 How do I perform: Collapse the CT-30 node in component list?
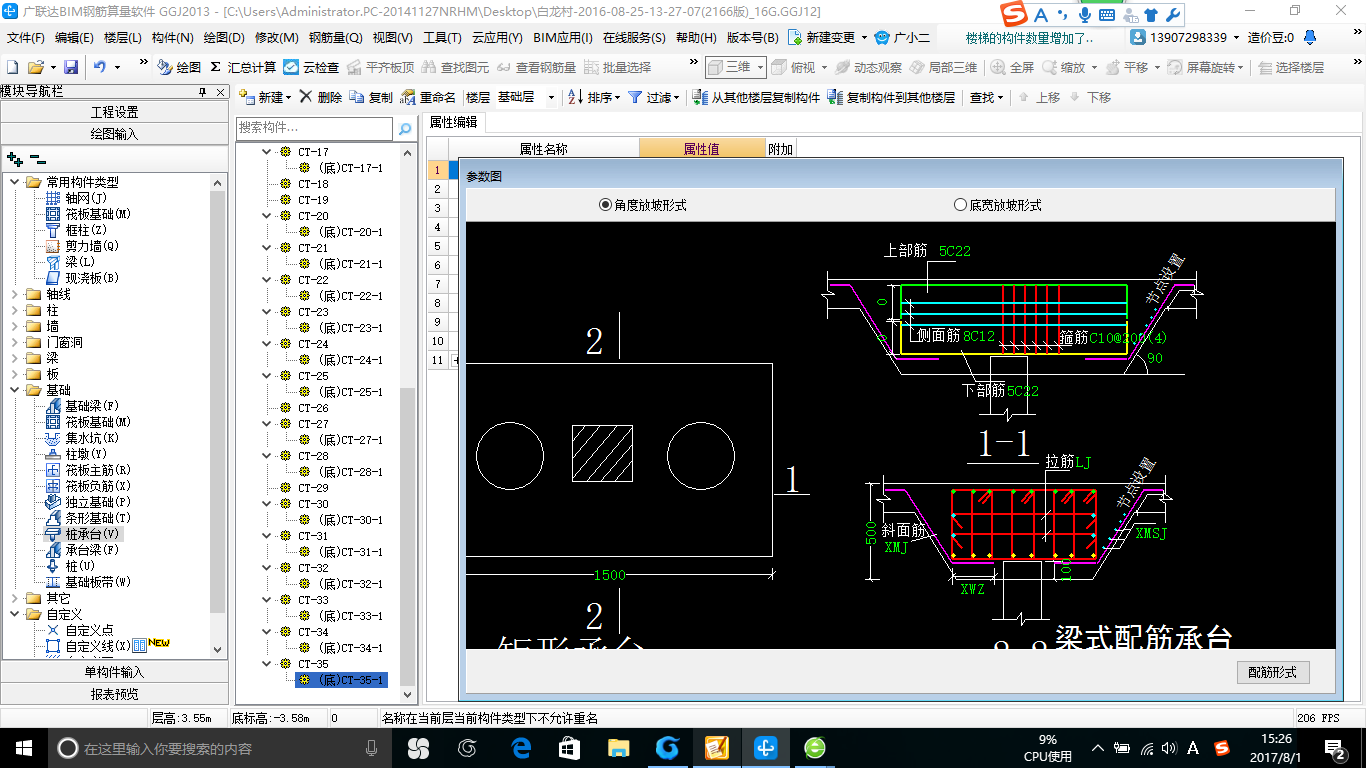[266, 504]
